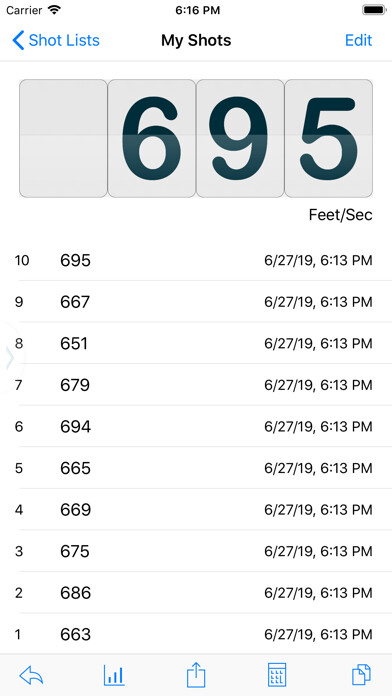Screen dimensions: 392x696
Task: Select shot 3 with velocity 675
Action: coord(196,551)
